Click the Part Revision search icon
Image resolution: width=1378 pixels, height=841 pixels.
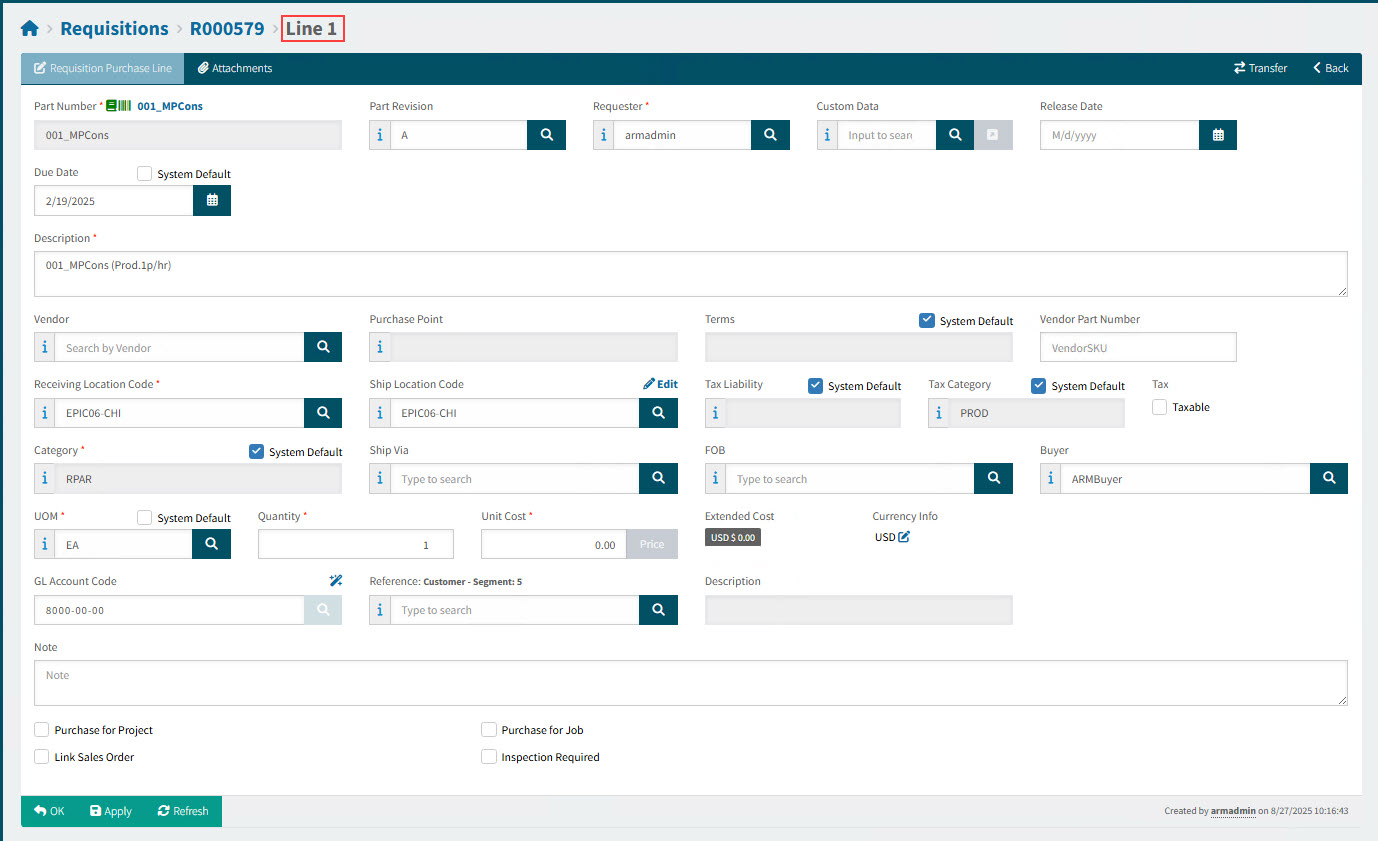[x=546, y=135]
